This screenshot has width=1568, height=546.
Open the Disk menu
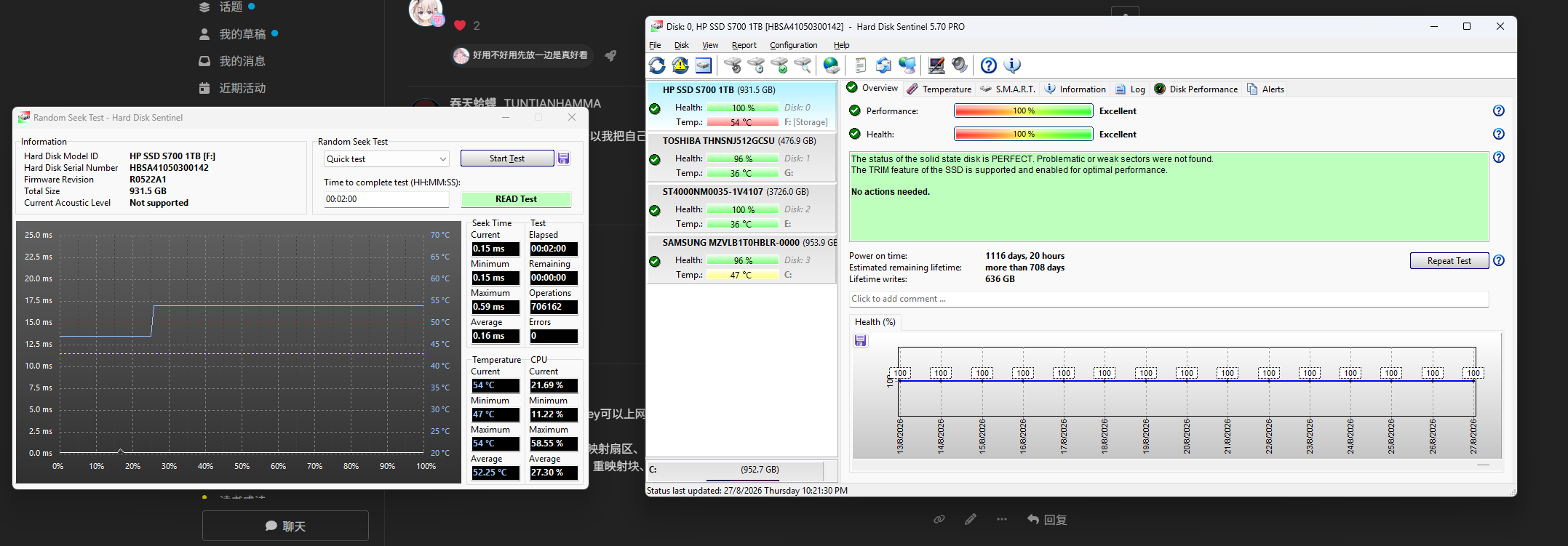point(682,45)
